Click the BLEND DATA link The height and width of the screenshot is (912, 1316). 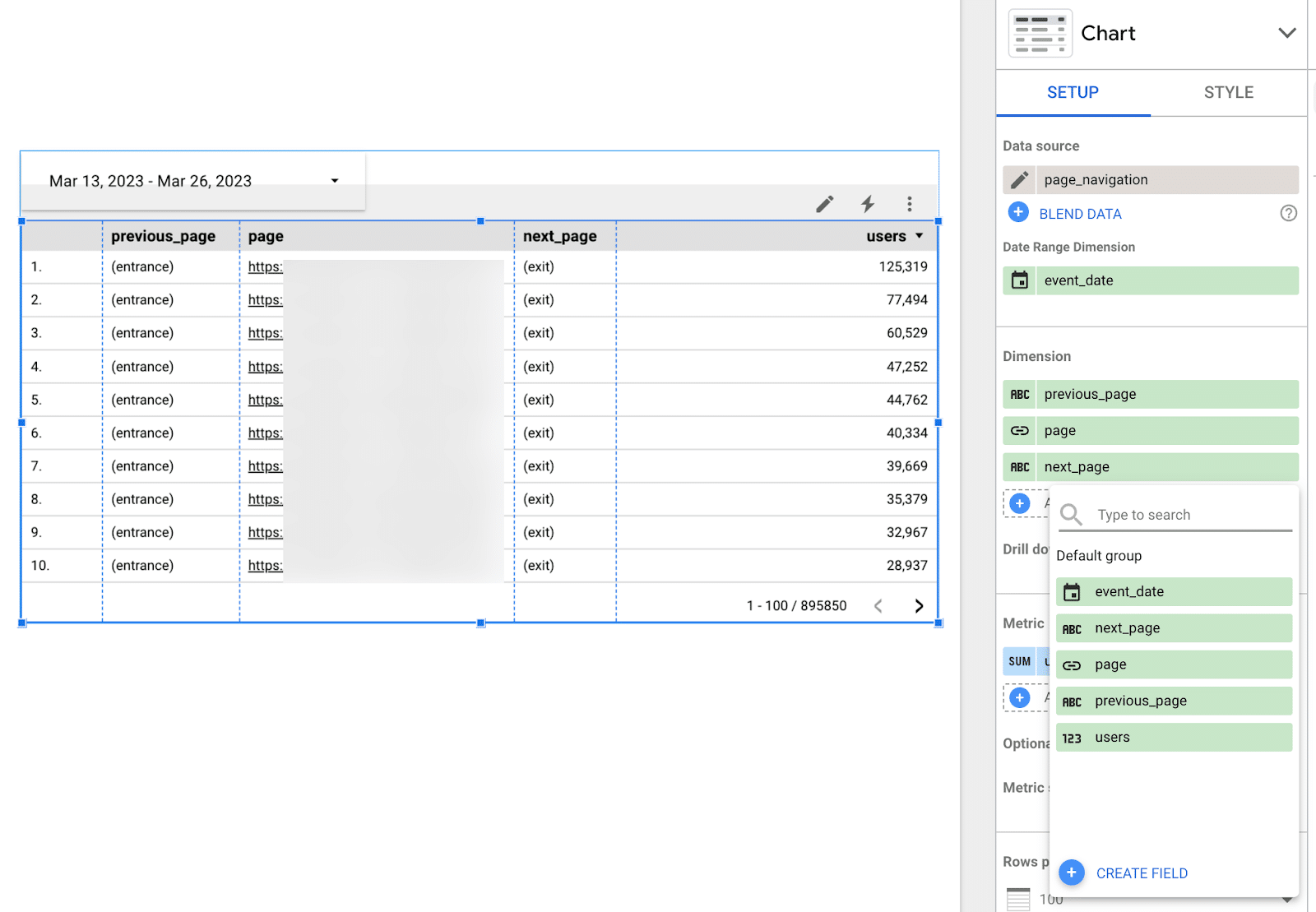pyautogui.click(x=1080, y=213)
